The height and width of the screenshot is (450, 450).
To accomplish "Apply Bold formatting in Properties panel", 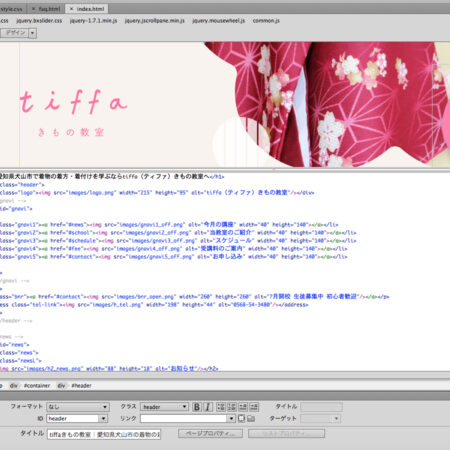I will (197, 407).
